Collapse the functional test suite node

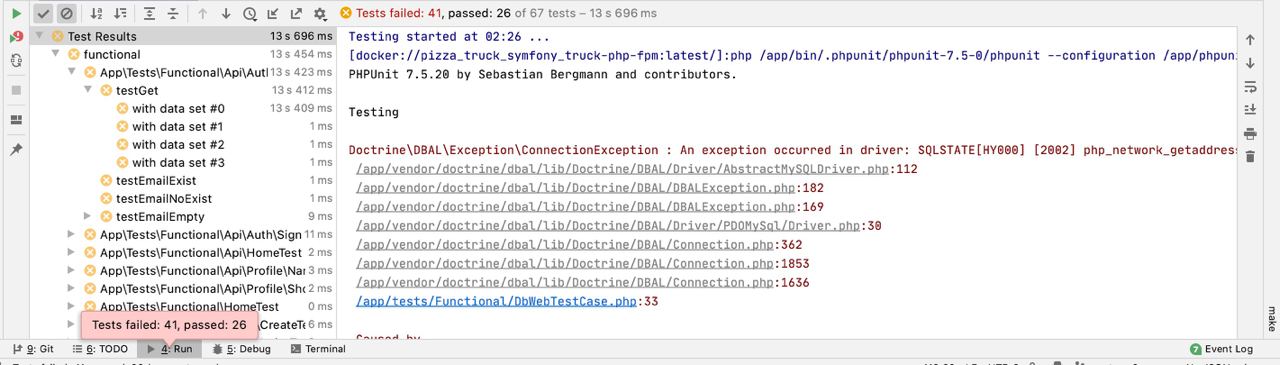(56, 54)
